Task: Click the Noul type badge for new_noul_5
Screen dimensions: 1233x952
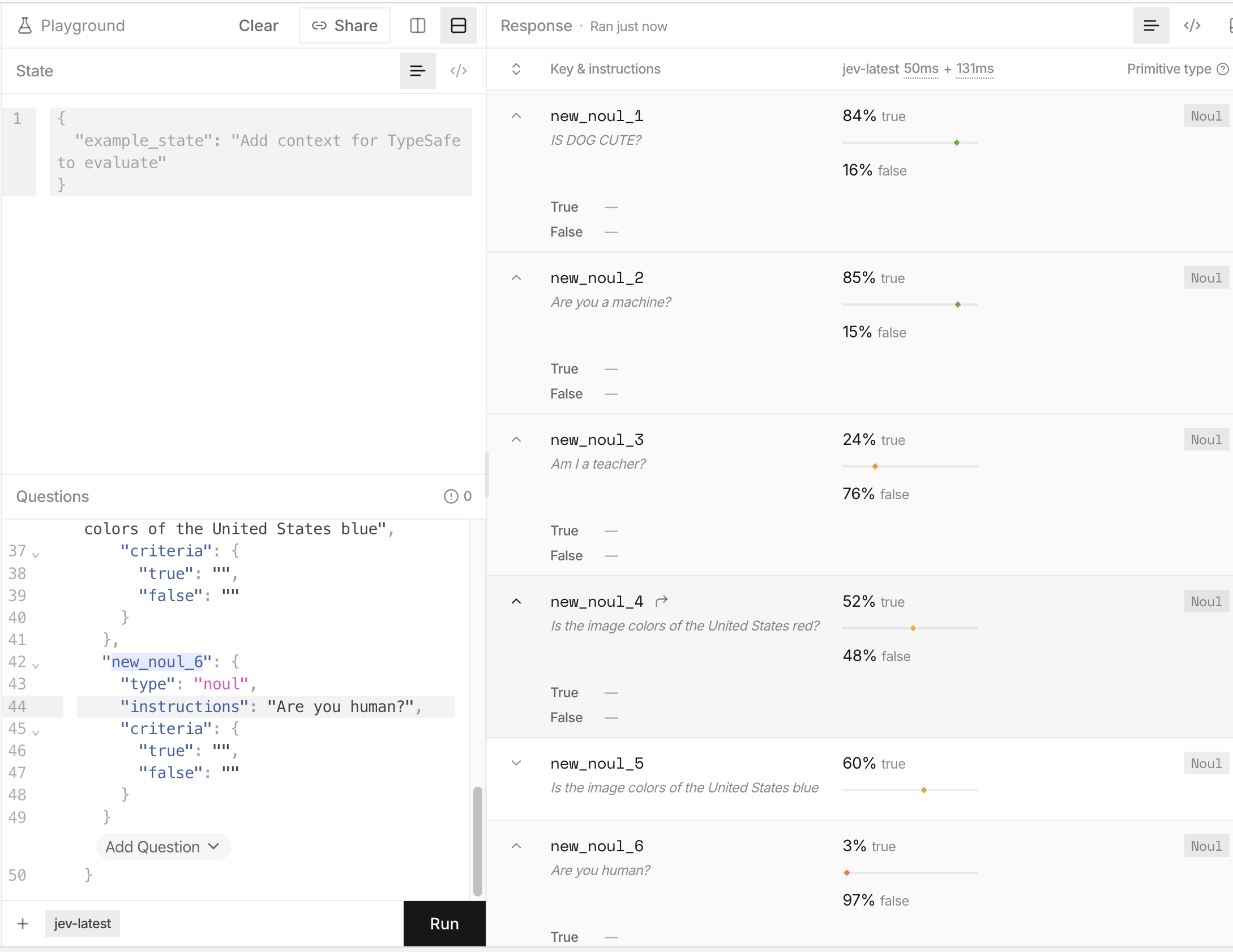Action: coord(1206,764)
